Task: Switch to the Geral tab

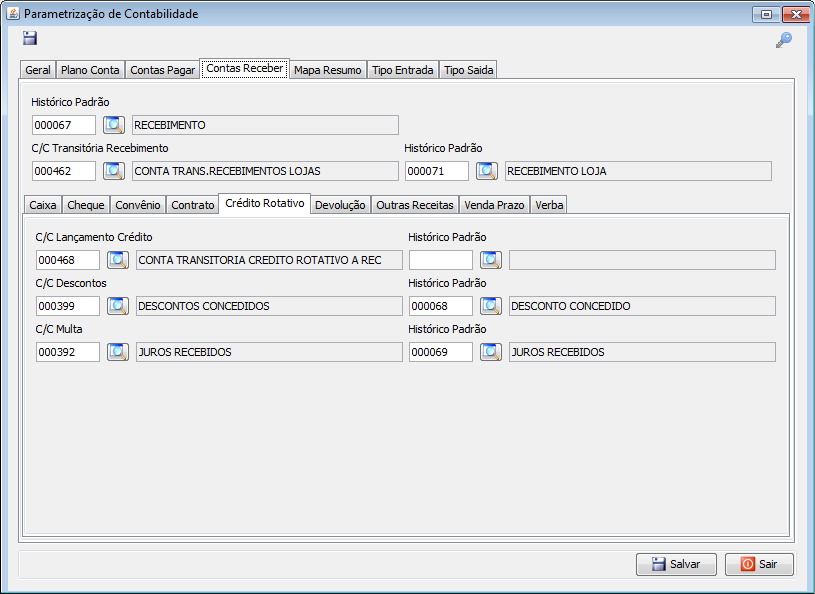Action: pyautogui.click(x=38, y=70)
